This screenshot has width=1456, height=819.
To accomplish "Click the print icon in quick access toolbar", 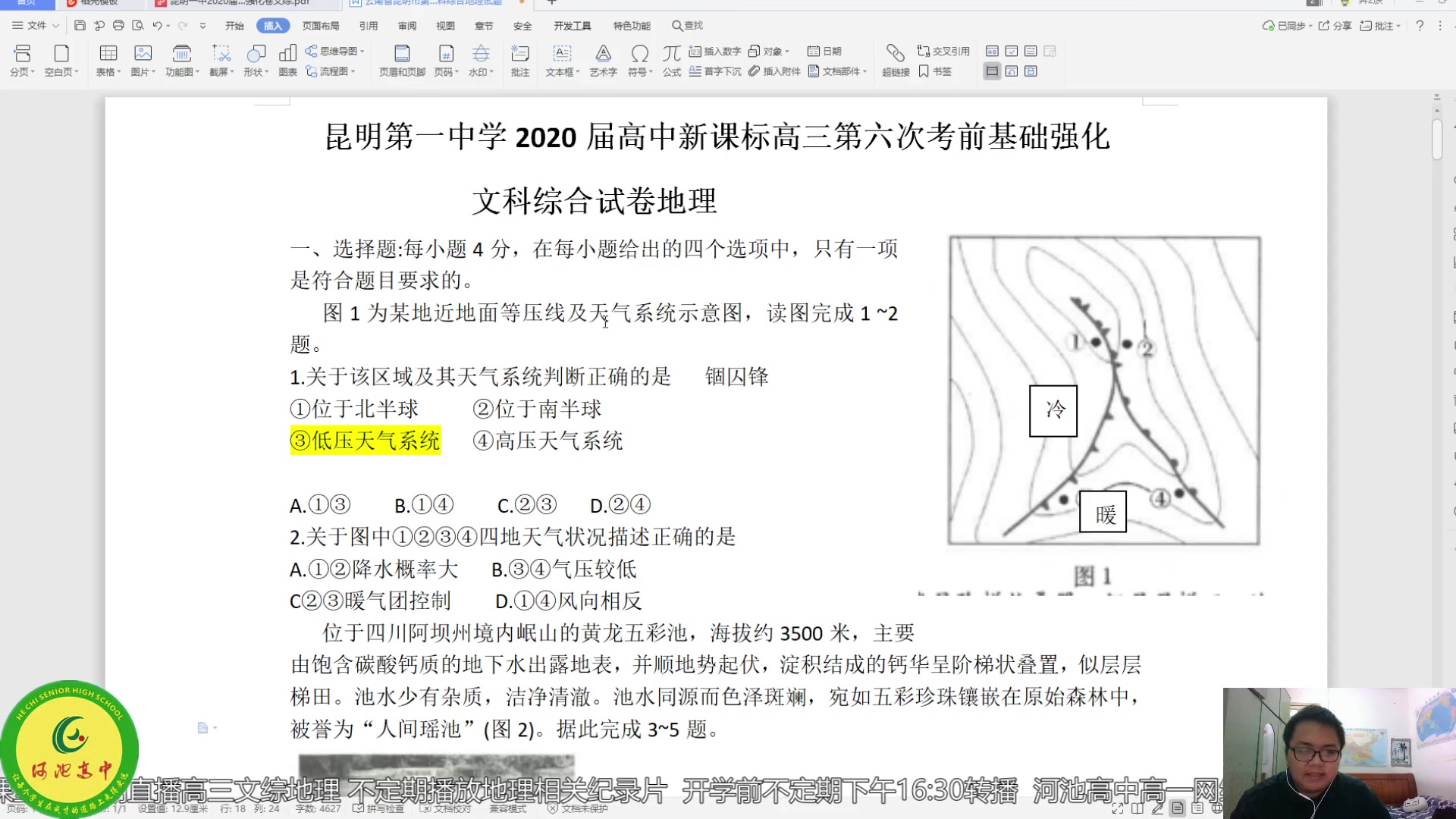I will coord(118,26).
